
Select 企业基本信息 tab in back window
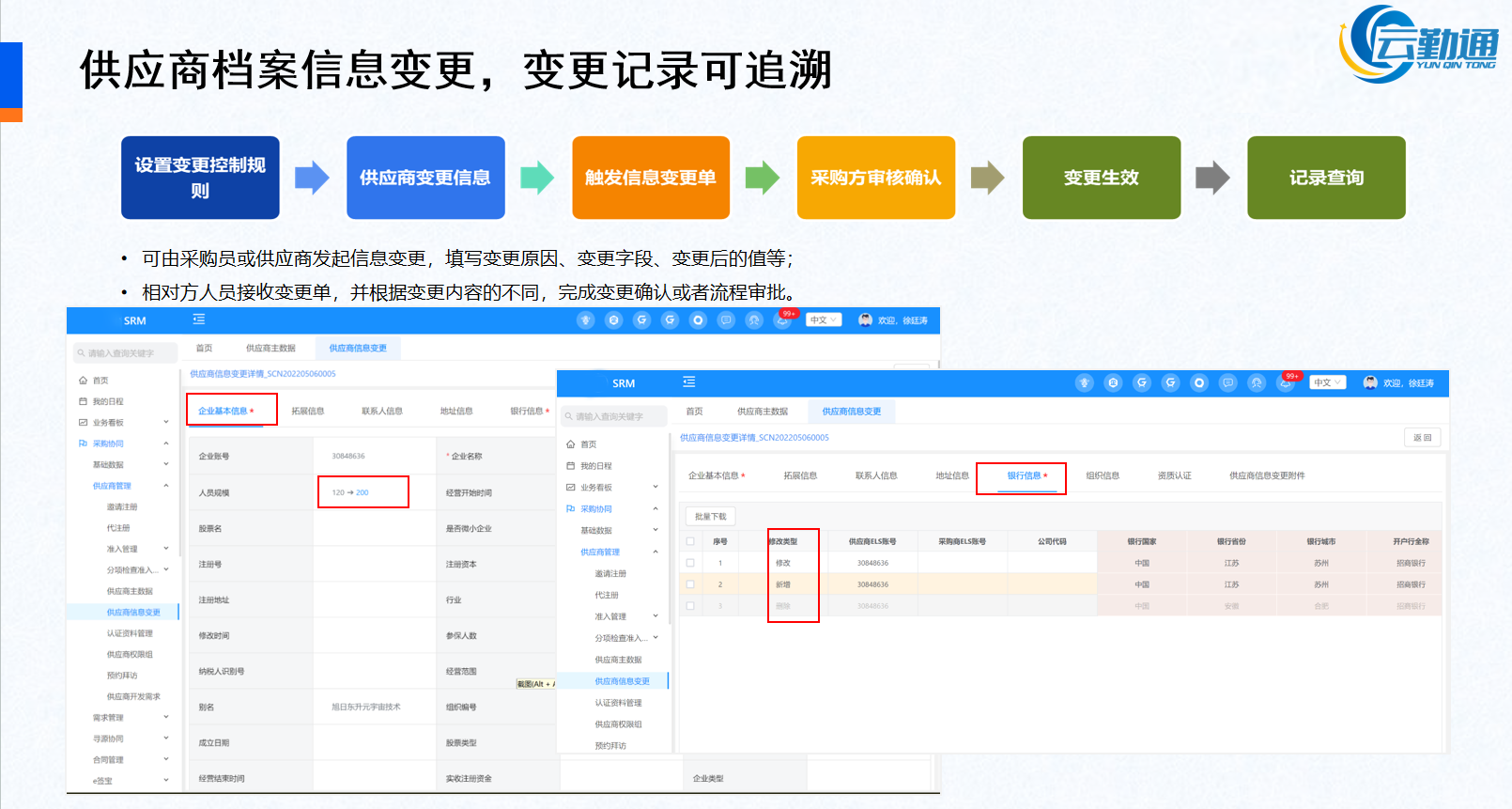pyautogui.click(x=224, y=411)
